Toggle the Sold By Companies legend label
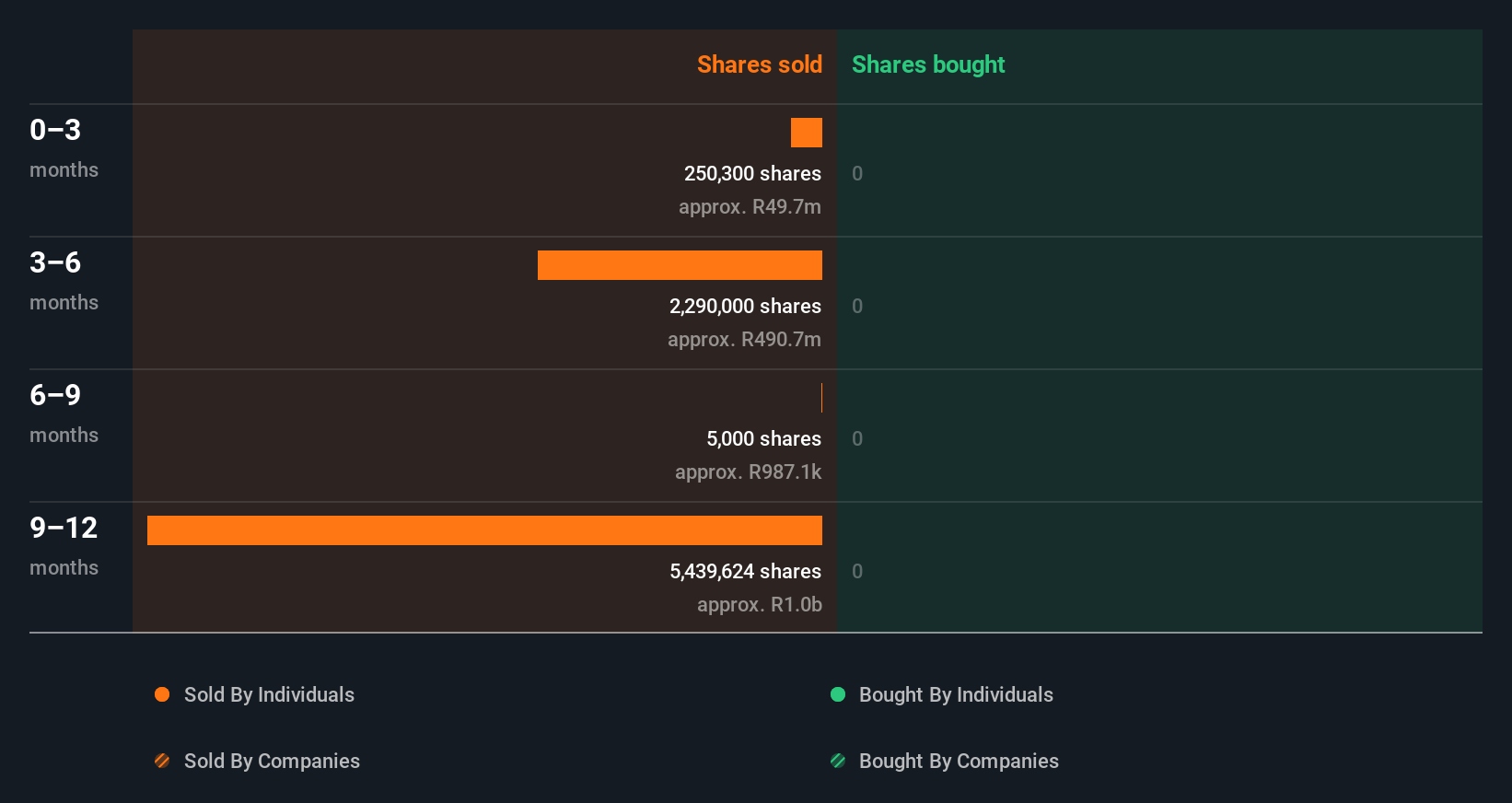 [272, 761]
